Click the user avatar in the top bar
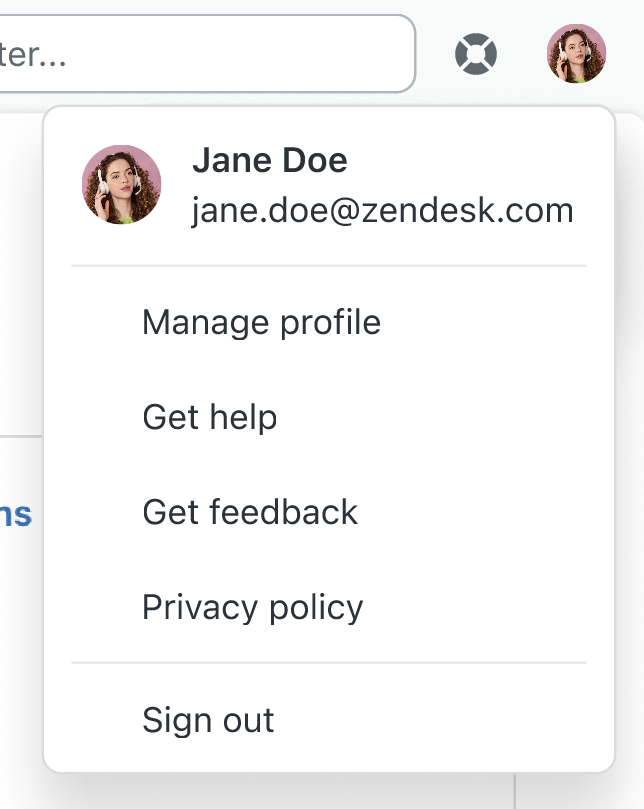Viewport: 644px width, 809px height. (x=576, y=54)
